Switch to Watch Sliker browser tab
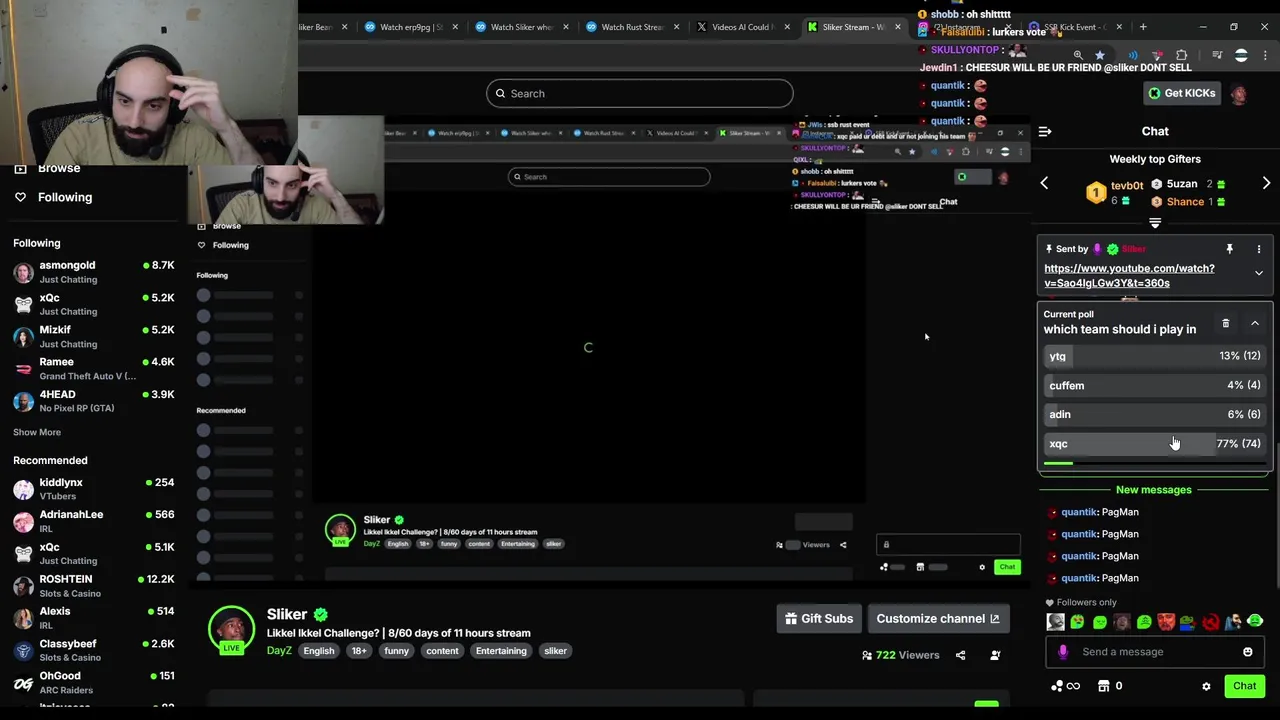 click(521, 27)
